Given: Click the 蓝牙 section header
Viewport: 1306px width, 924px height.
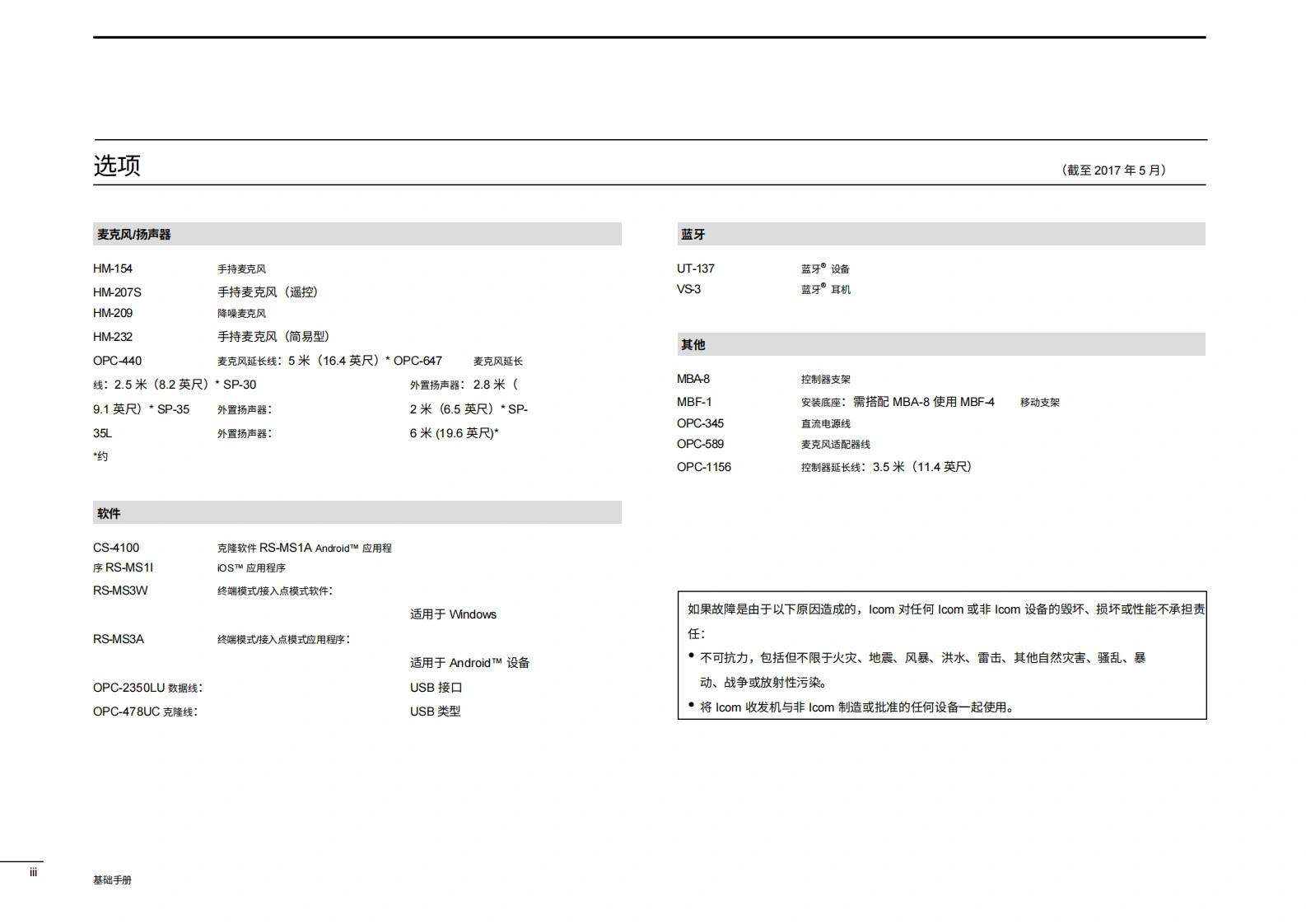Looking at the screenshot, I should coord(693,235).
